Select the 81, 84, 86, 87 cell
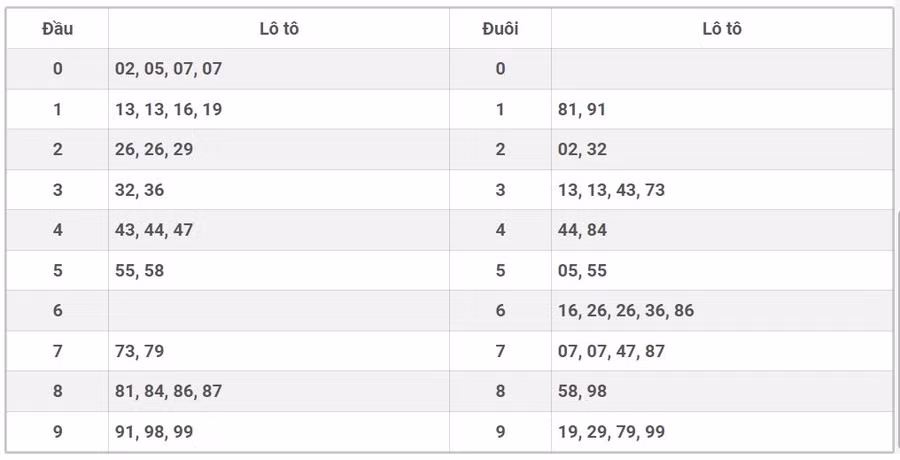This screenshot has height=460, width=900. 168,391
